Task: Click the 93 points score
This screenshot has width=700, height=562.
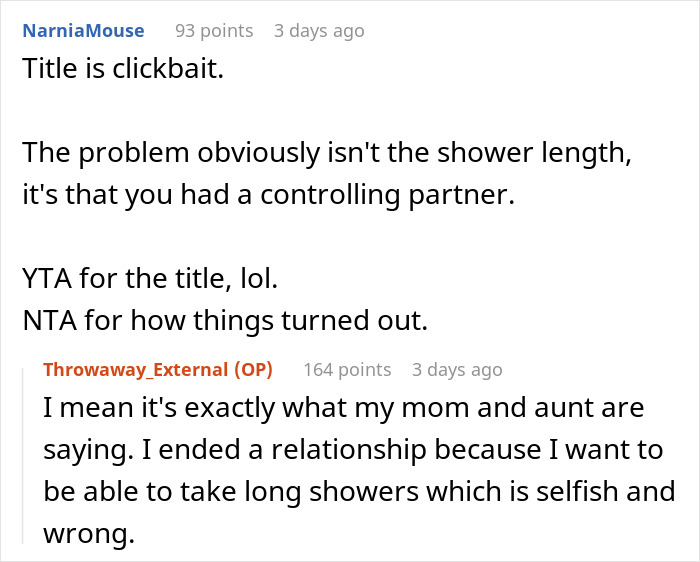Action: click(x=214, y=31)
